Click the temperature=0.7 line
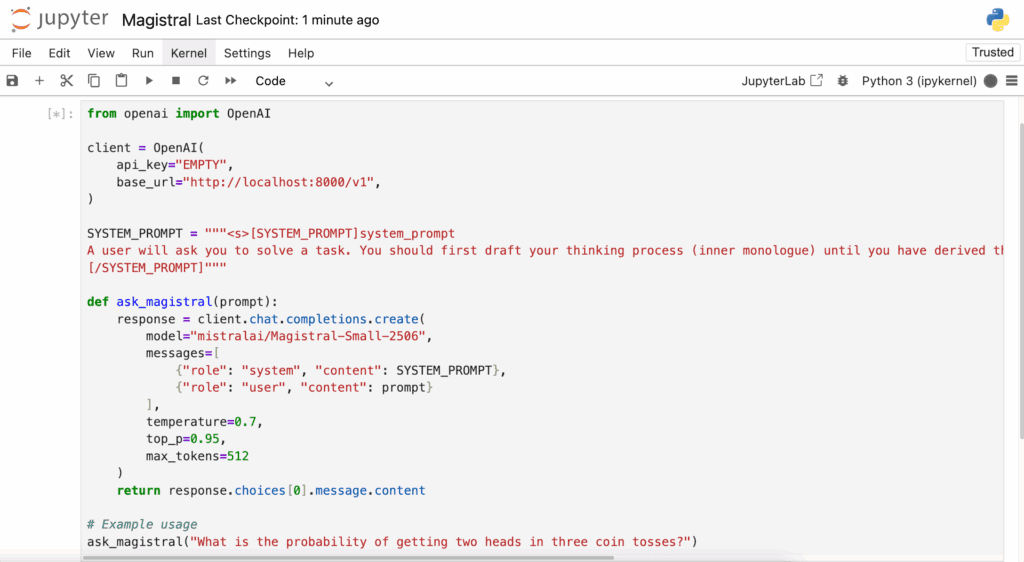 click(204, 422)
